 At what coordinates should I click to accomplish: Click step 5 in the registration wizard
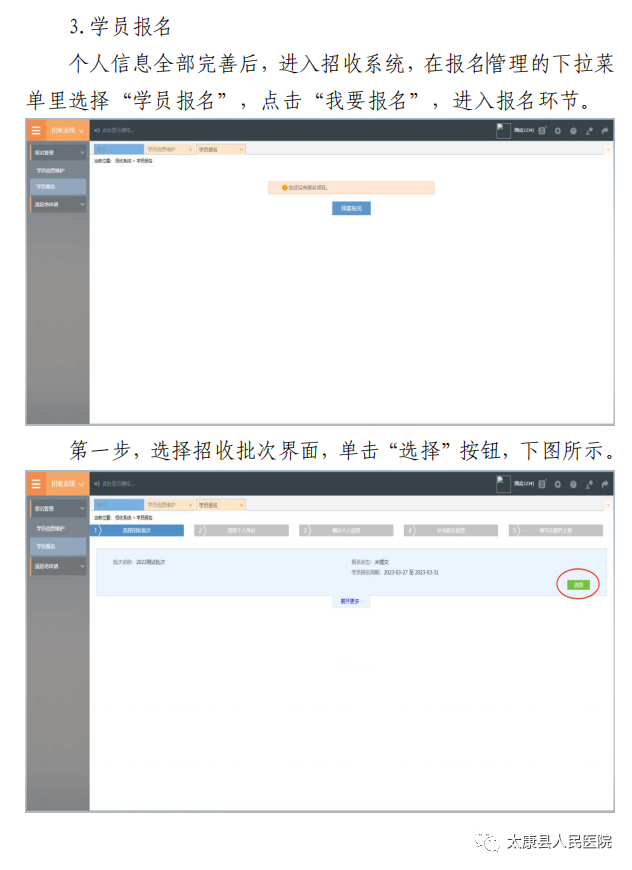555,530
